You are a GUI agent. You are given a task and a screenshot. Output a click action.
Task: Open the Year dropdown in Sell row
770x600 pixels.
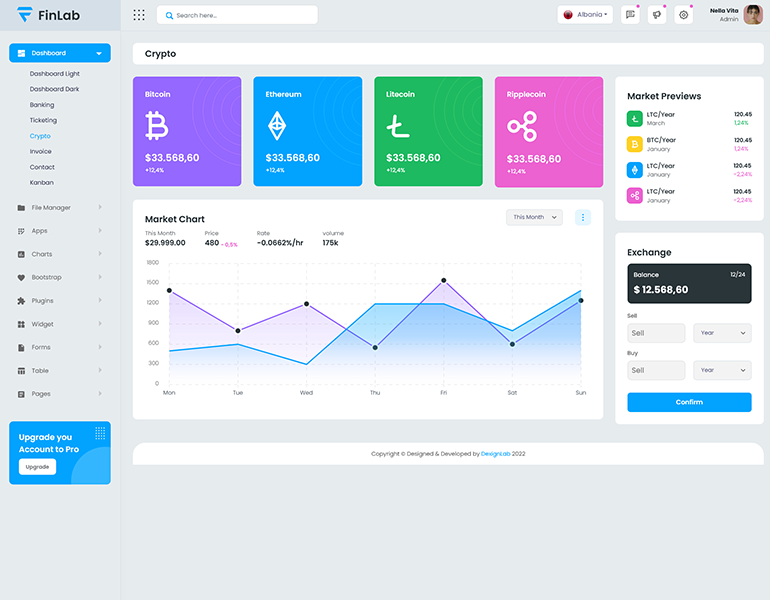[x=722, y=333]
